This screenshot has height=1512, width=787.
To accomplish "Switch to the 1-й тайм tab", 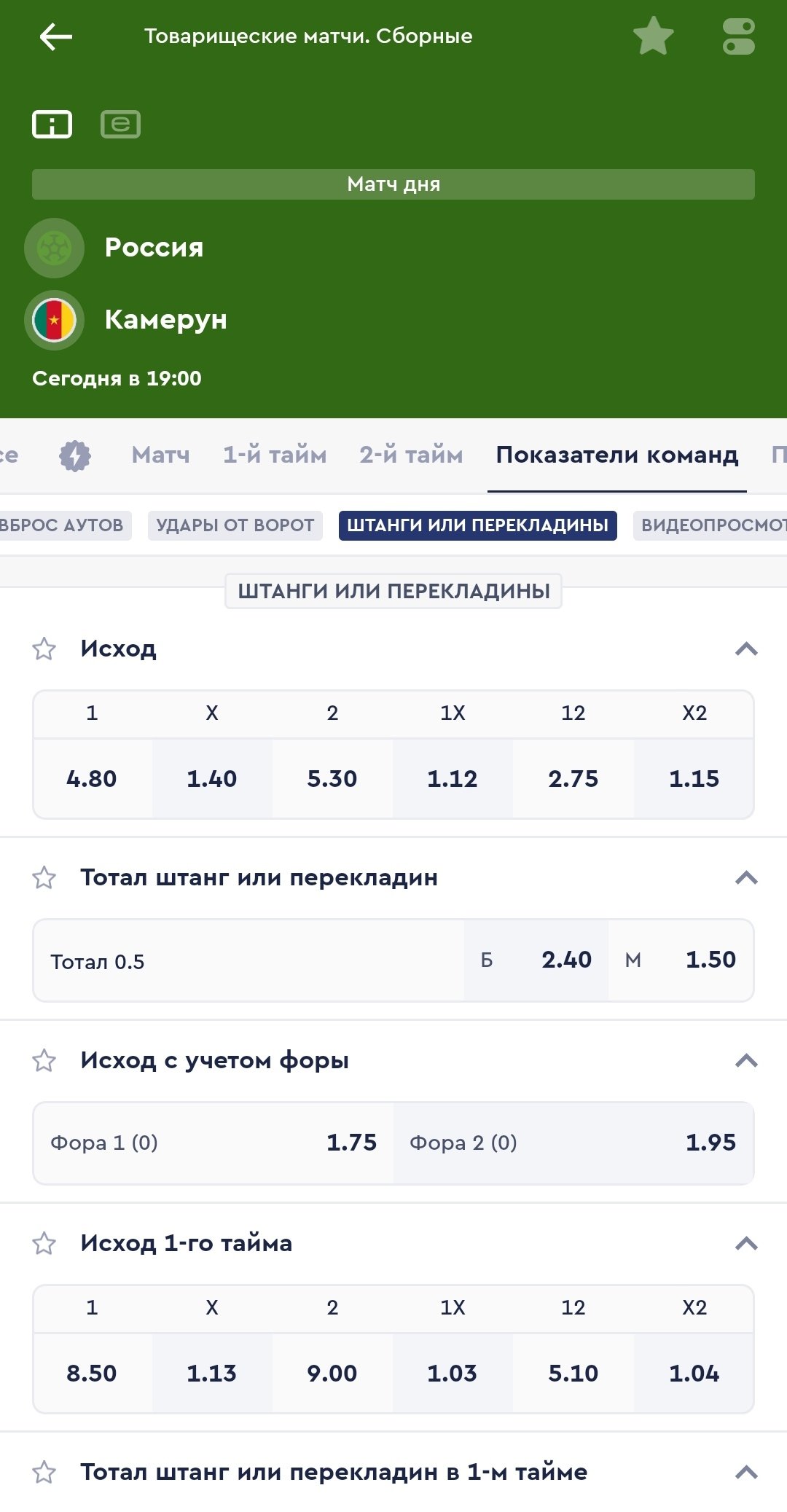I will (275, 455).
